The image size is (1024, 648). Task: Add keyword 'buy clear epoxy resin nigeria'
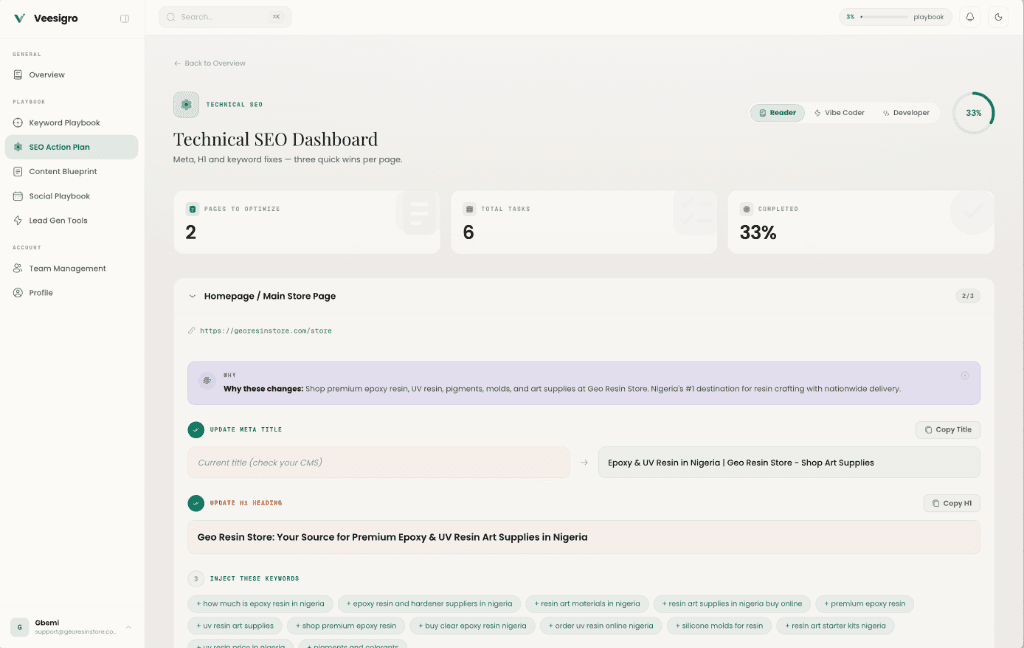[473, 626]
